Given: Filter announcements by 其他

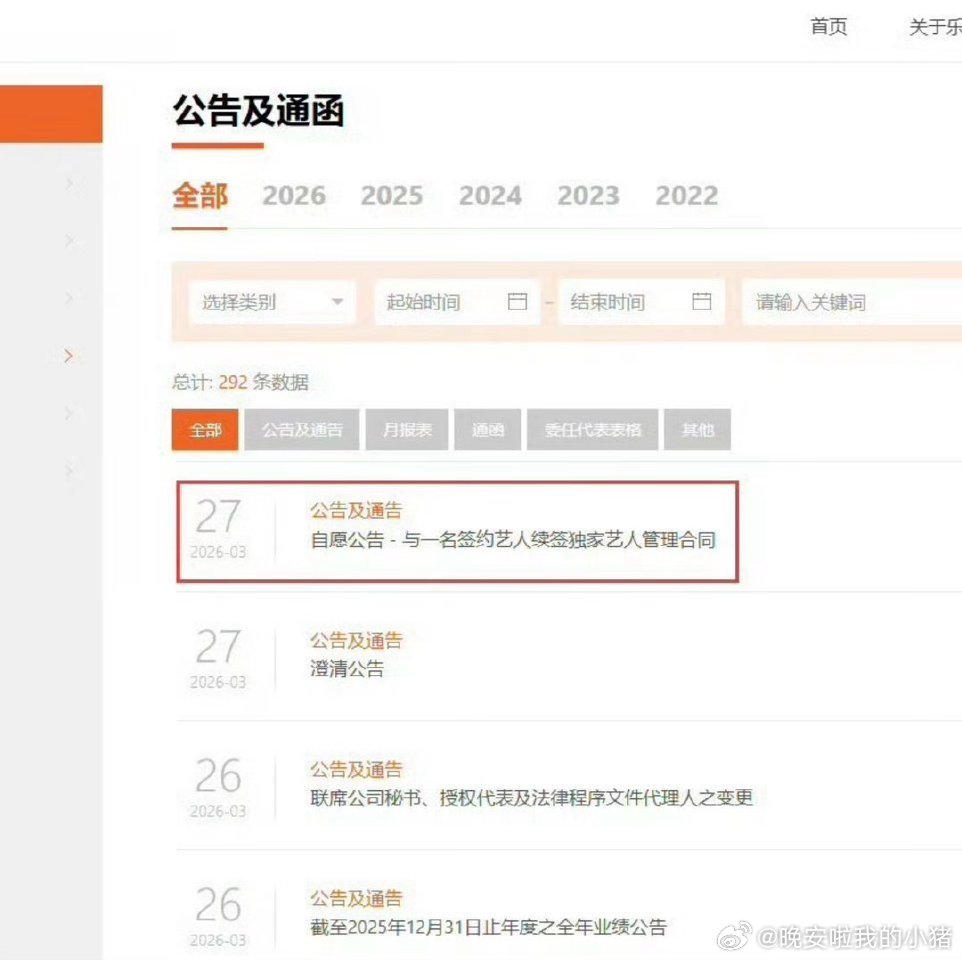Looking at the screenshot, I should 697,429.
